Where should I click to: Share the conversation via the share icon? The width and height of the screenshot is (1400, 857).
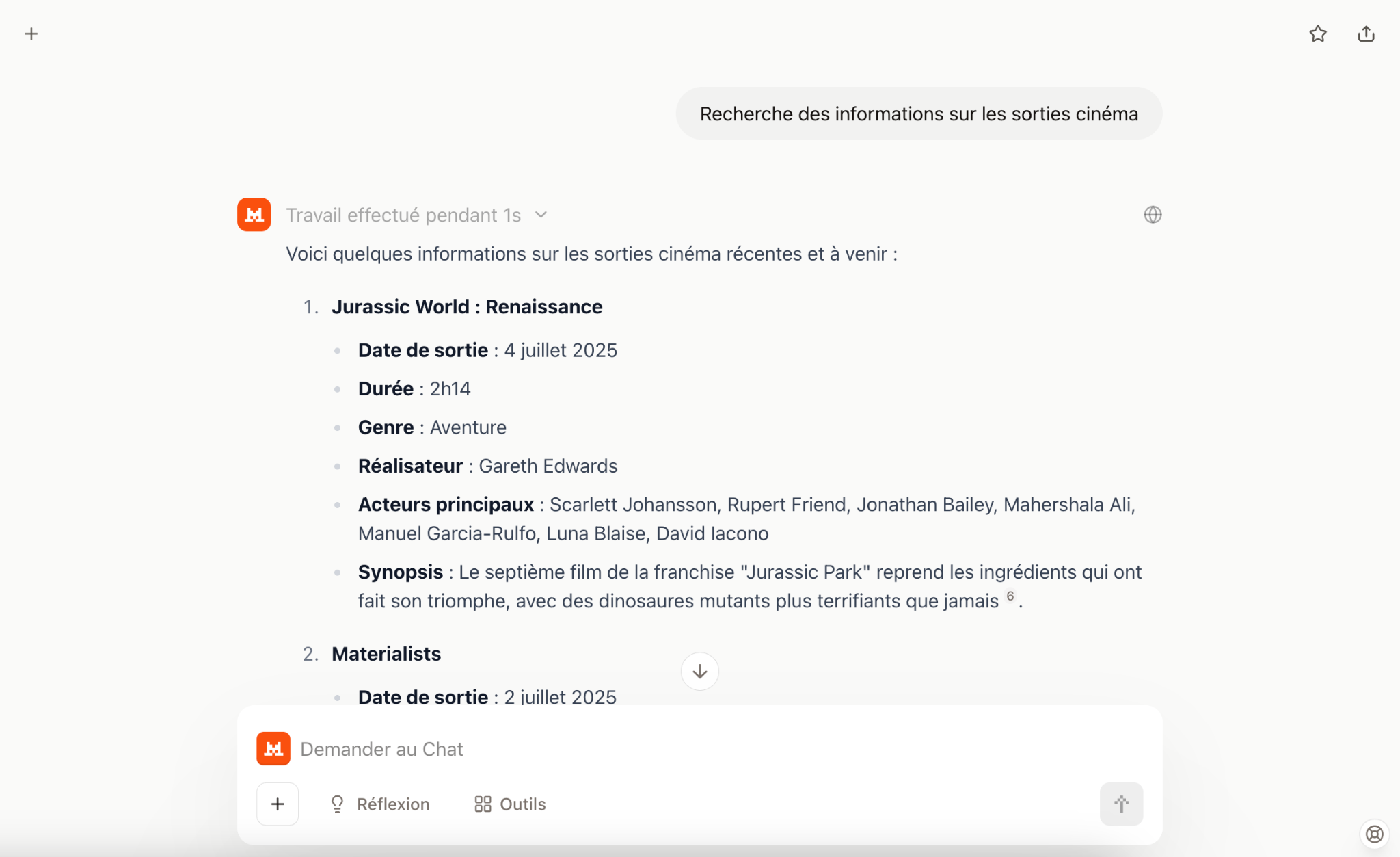1366,34
